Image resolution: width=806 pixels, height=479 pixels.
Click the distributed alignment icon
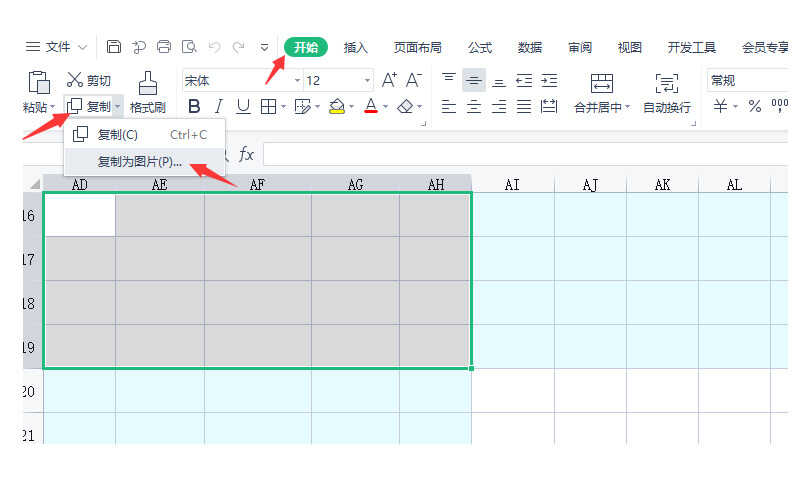tap(549, 106)
